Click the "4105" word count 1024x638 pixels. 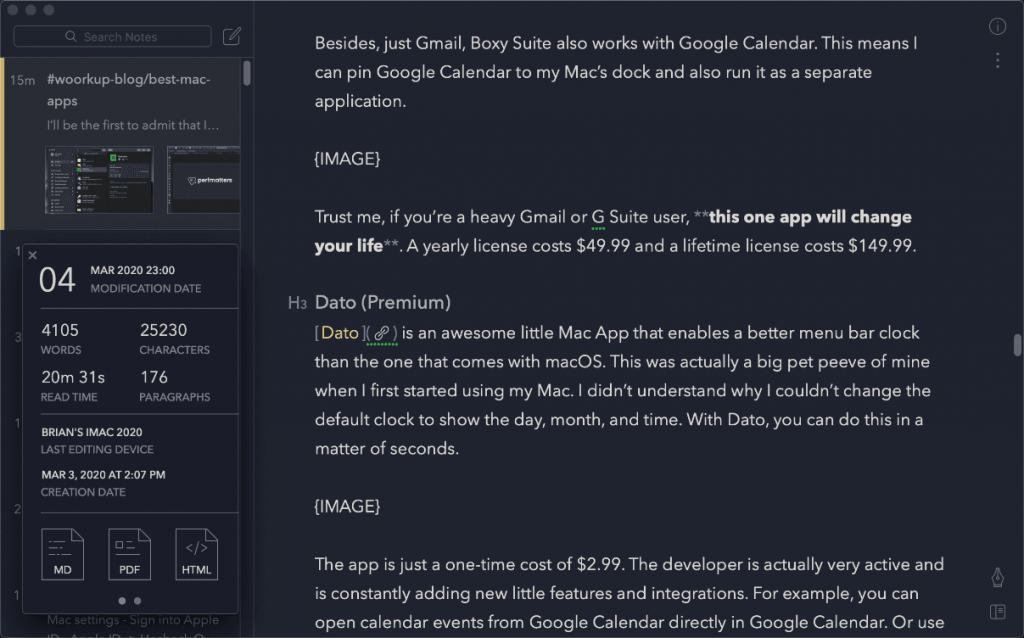pyautogui.click(x=60, y=330)
